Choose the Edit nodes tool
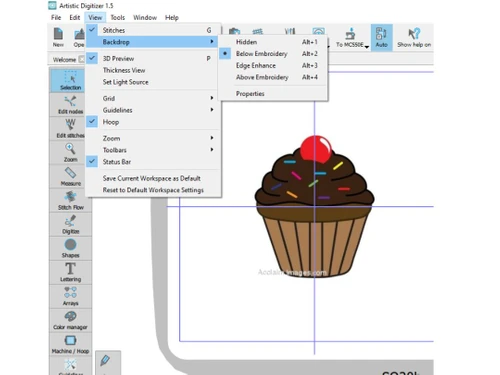The width and height of the screenshot is (500, 375). pos(70,104)
